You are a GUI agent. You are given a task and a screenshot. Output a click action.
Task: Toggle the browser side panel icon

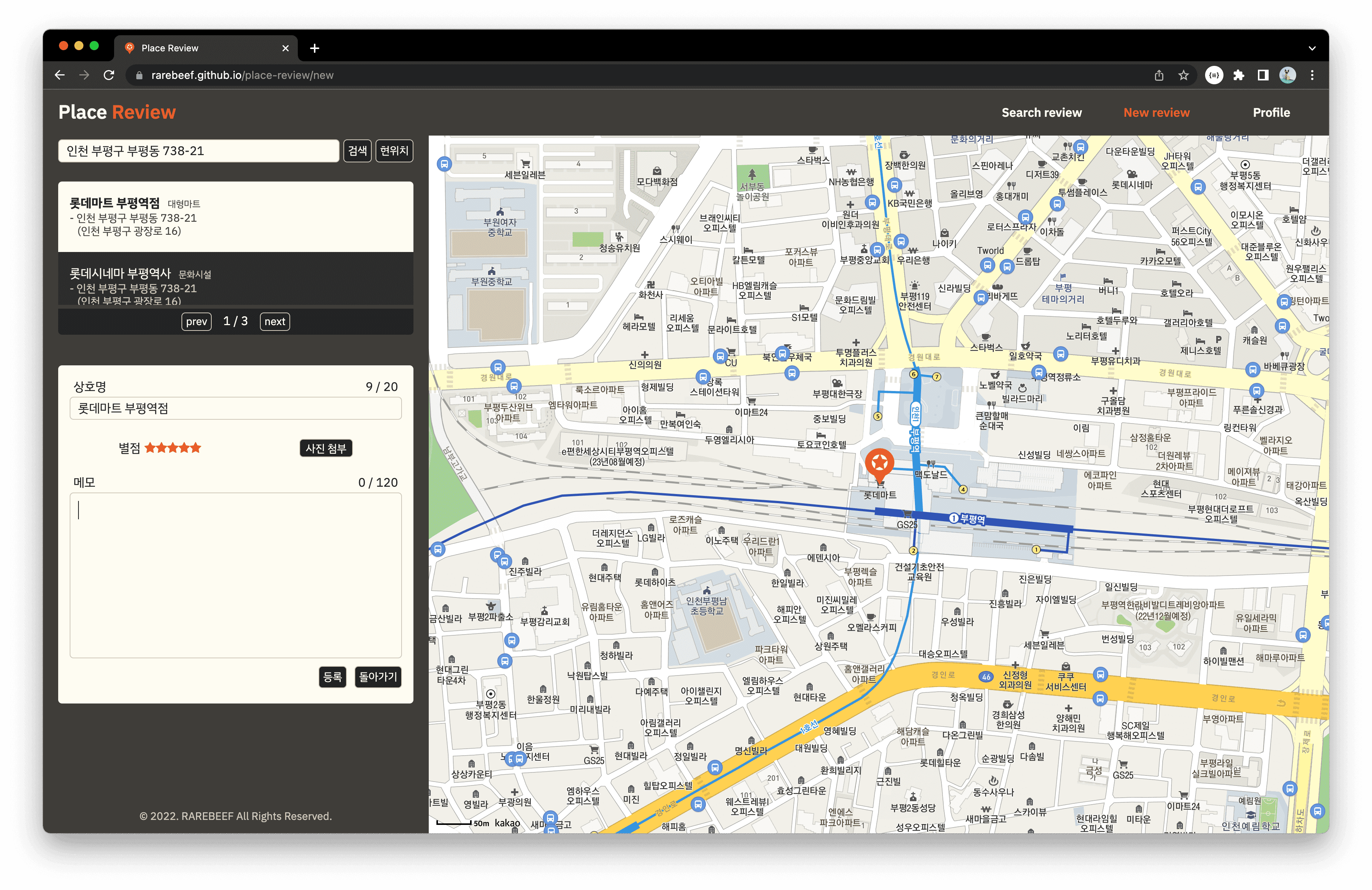(x=1263, y=75)
